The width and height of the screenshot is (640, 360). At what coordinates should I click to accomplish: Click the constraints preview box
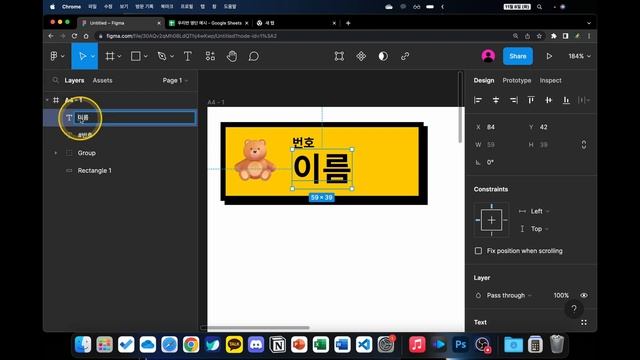point(491,220)
